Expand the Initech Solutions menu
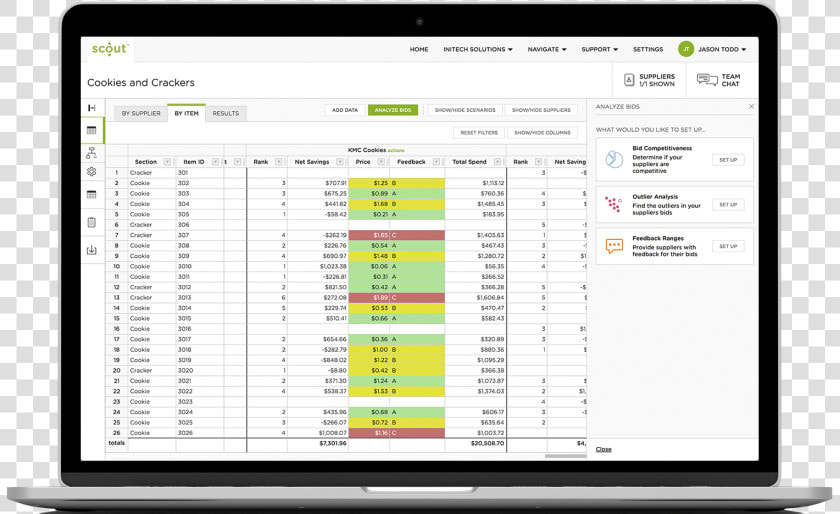 pyautogui.click(x=478, y=49)
